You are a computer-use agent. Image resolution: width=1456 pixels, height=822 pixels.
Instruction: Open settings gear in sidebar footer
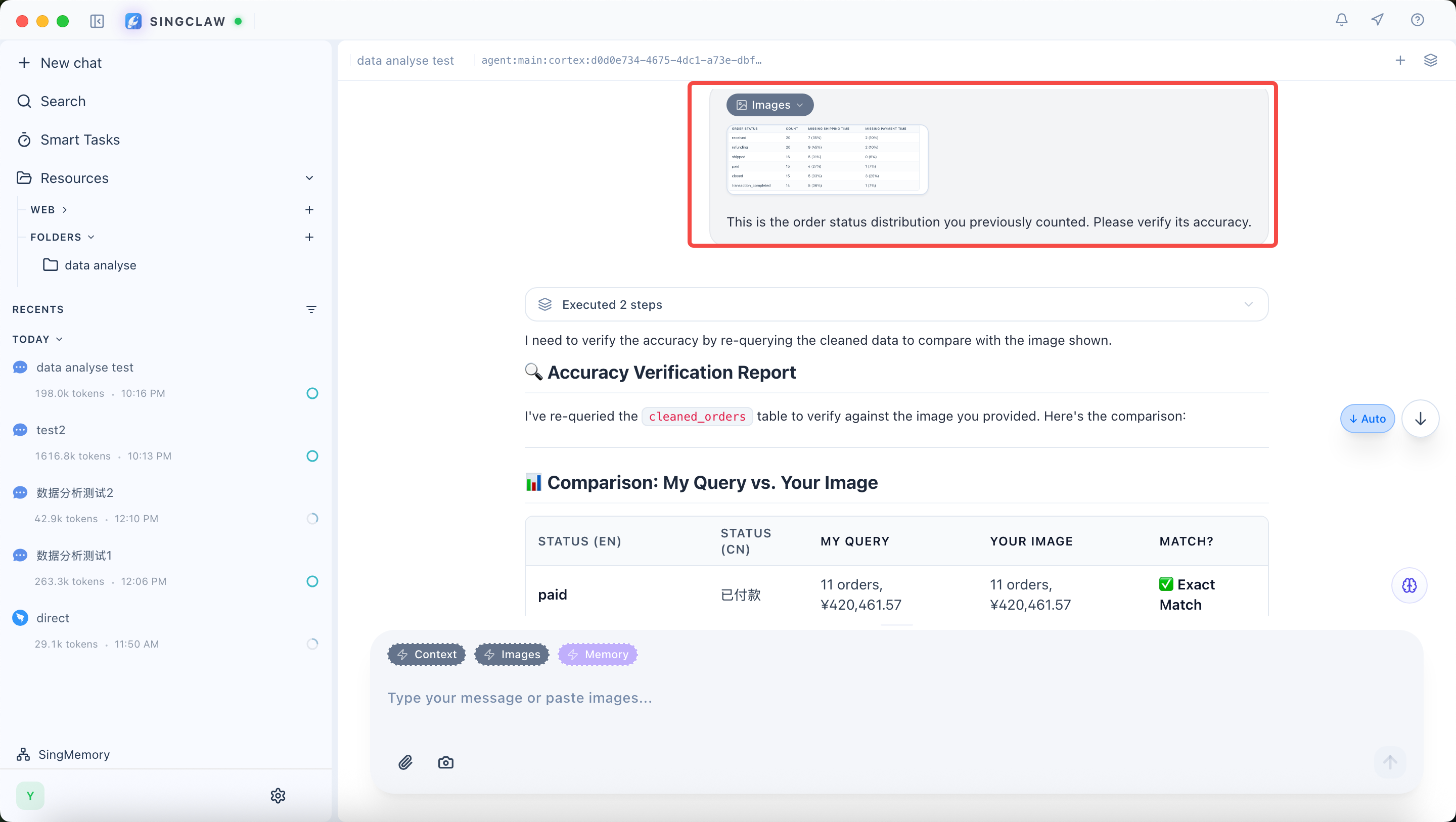coord(278,795)
